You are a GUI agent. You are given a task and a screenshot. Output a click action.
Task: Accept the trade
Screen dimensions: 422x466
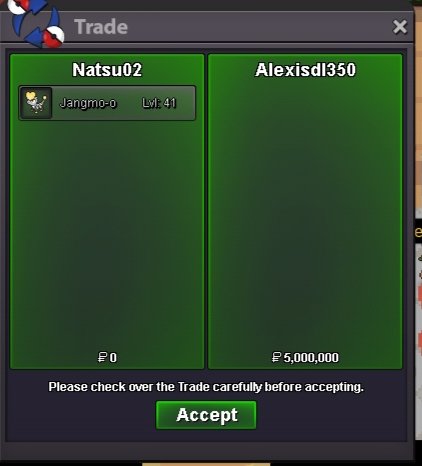coord(206,415)
